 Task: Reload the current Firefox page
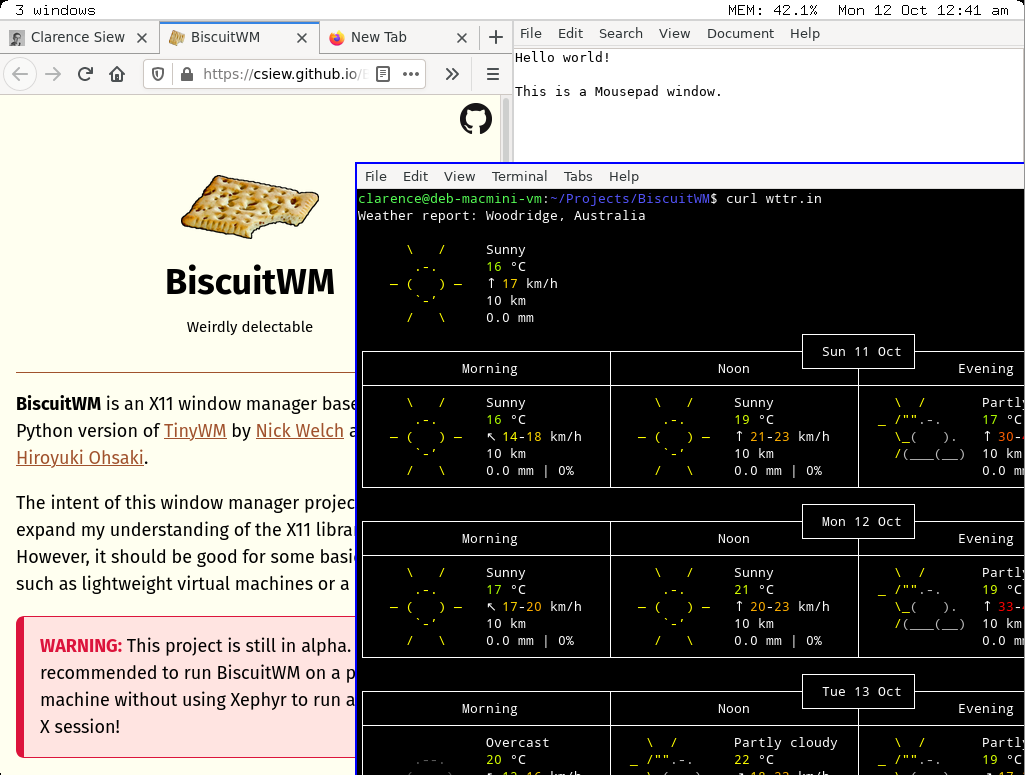coord(85,74)
